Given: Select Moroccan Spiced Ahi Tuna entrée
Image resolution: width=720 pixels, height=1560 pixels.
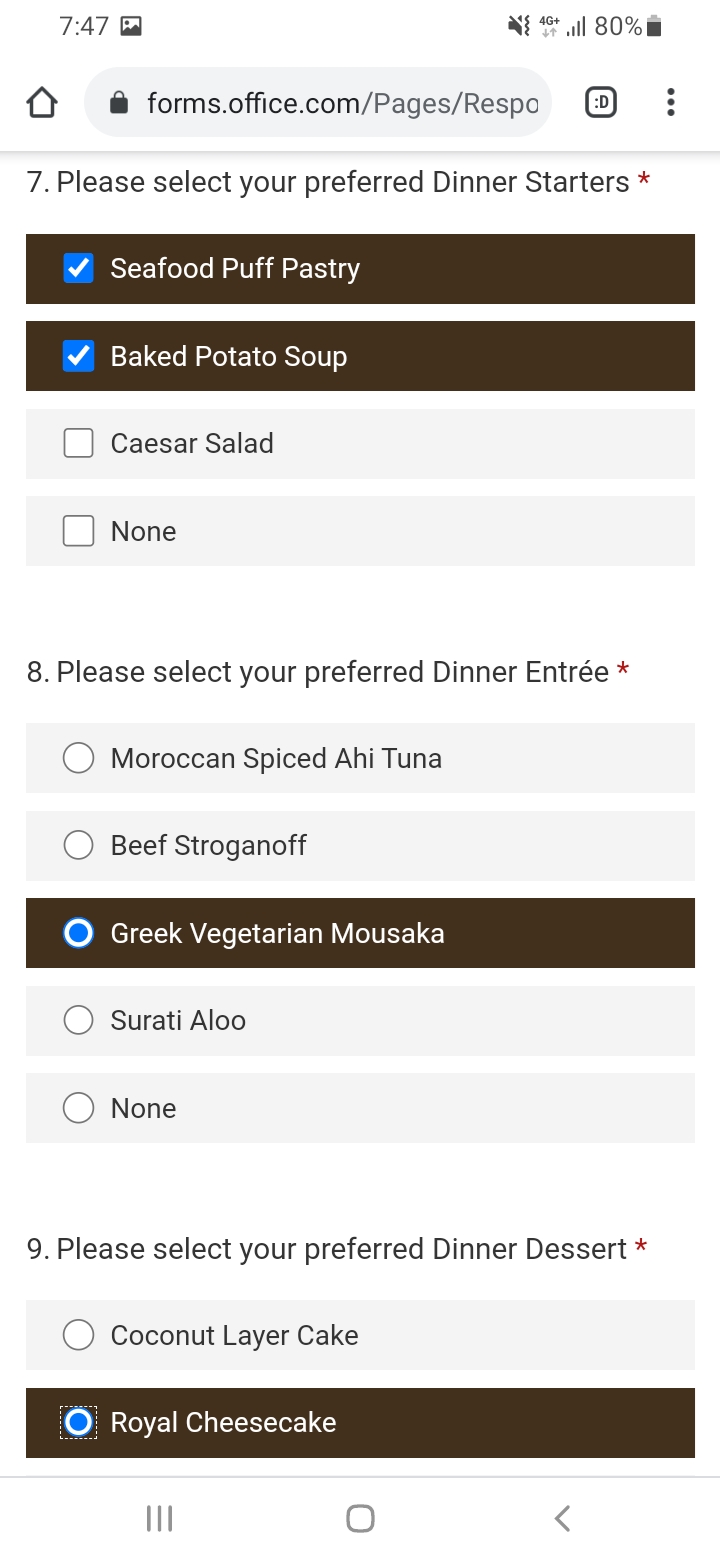Looking at the screenshot, I should [x=78, y=758].
